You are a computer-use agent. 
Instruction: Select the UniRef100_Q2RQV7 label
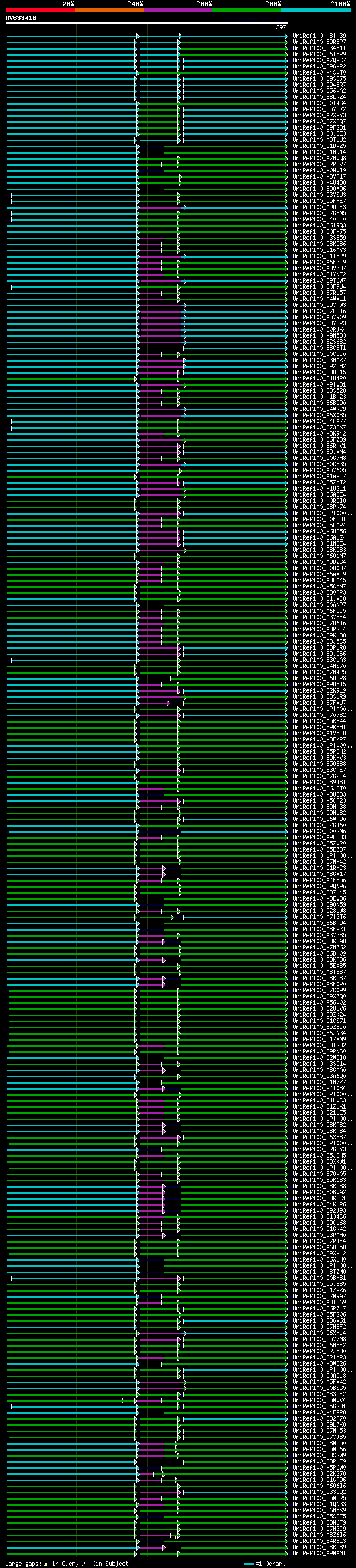click(319, 164)
